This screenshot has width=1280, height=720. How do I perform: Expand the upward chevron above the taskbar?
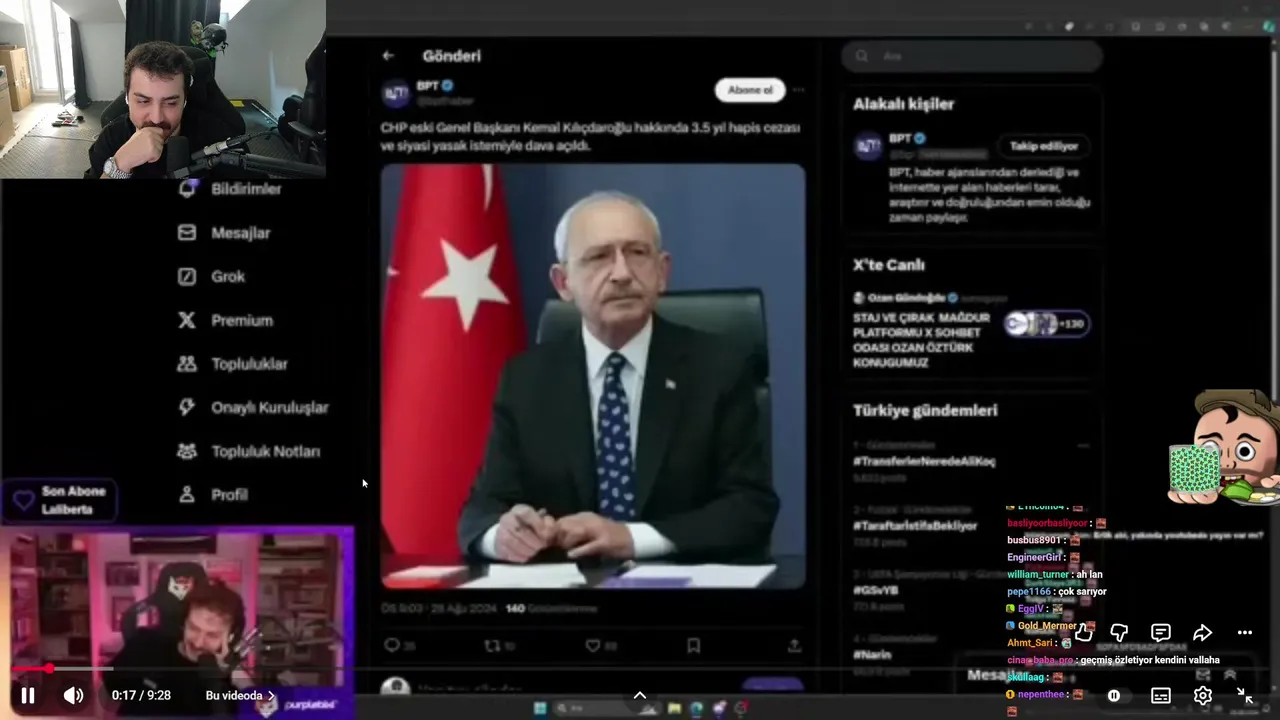point(640,695)
